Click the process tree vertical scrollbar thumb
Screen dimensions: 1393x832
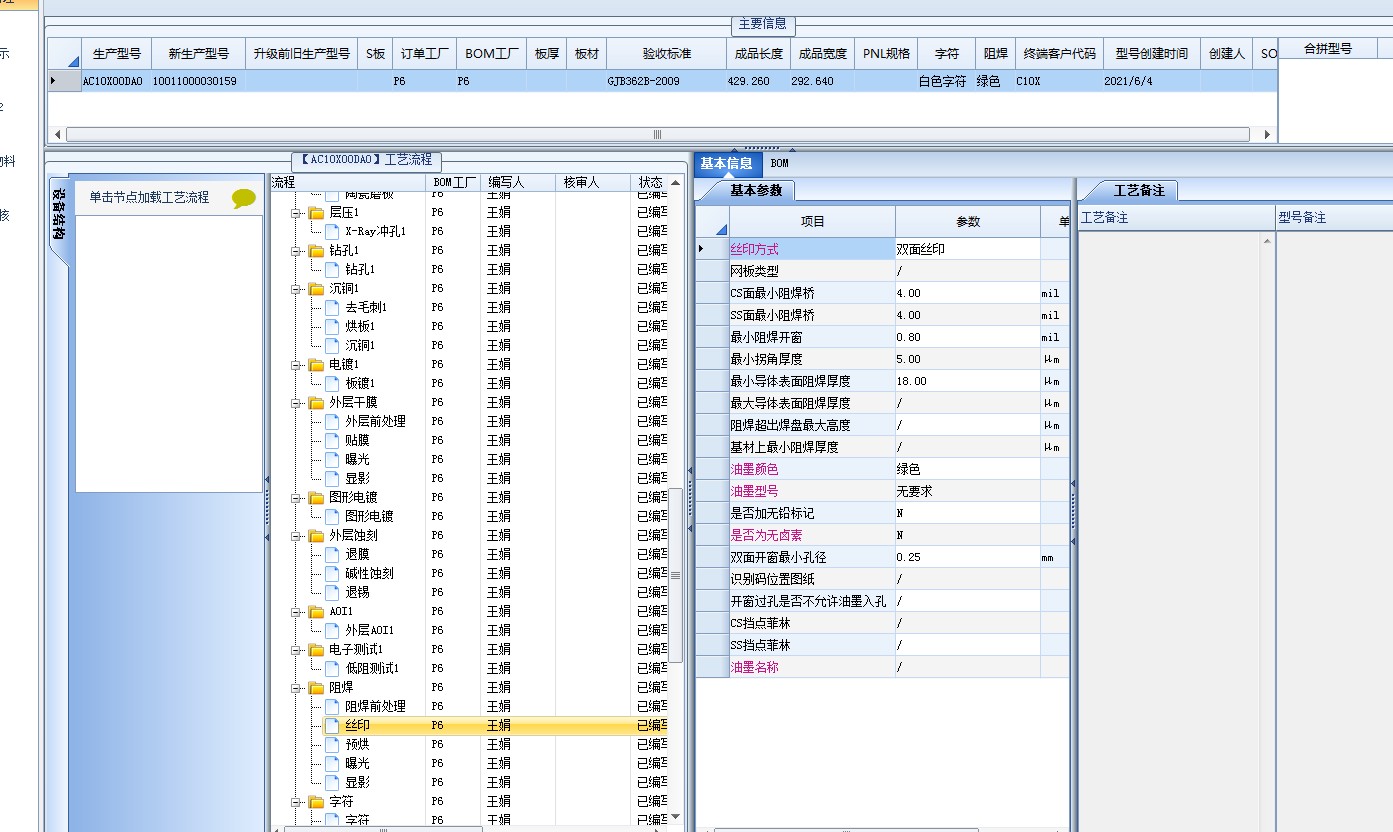coord(675,575)
